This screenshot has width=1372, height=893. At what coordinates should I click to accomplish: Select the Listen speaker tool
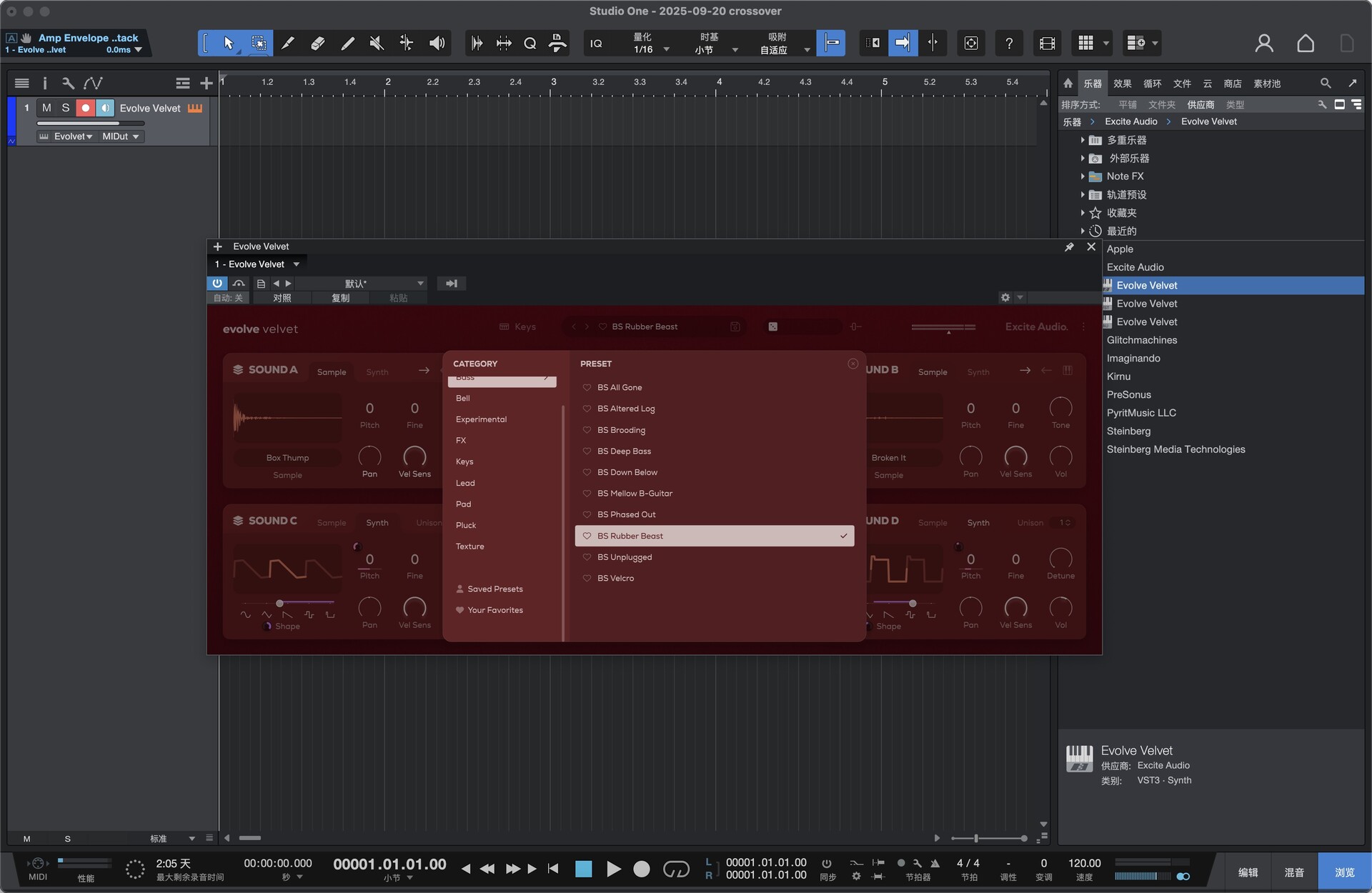[x=437, y=44]
